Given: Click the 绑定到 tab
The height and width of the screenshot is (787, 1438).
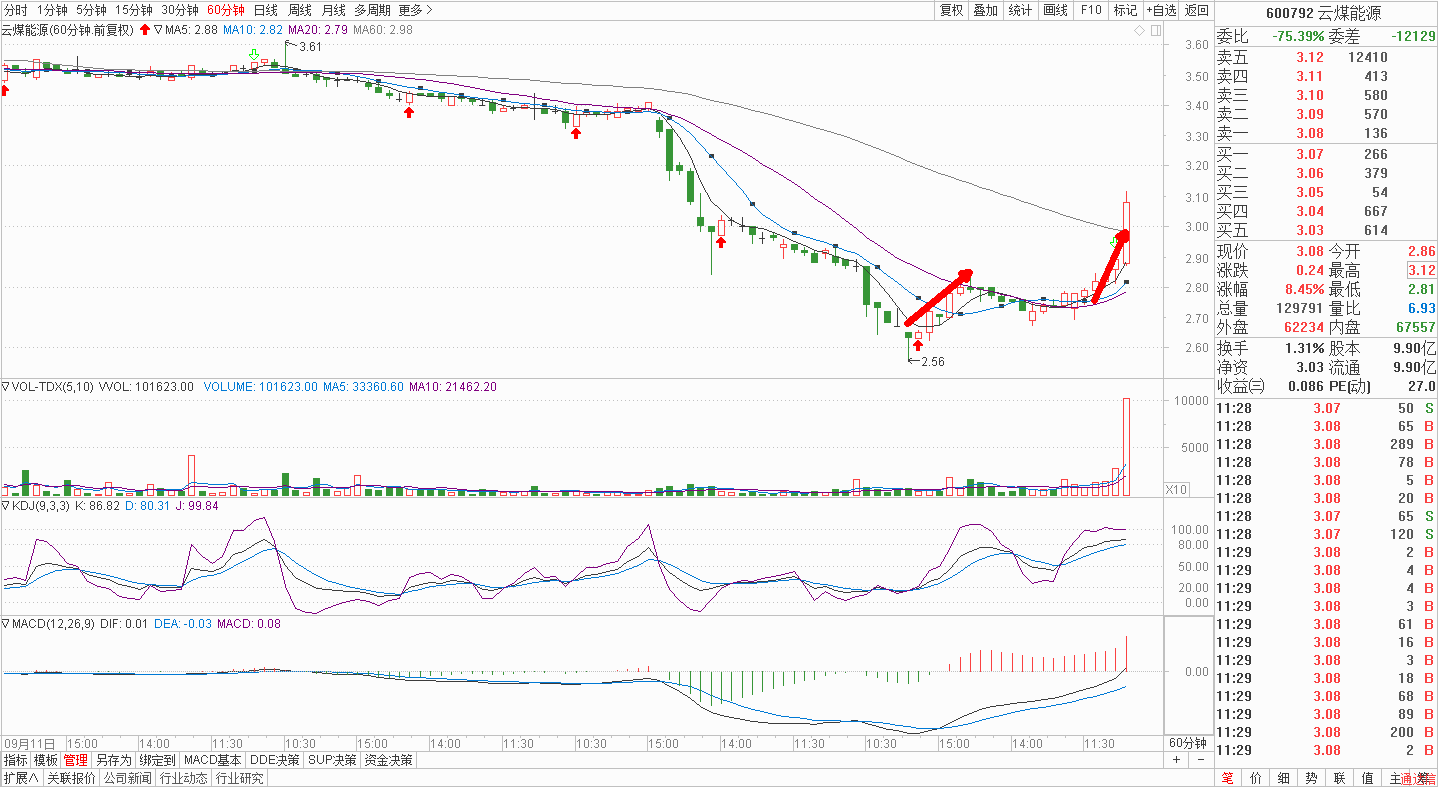Looking at the screenshot, I should (x=157, y=760).
